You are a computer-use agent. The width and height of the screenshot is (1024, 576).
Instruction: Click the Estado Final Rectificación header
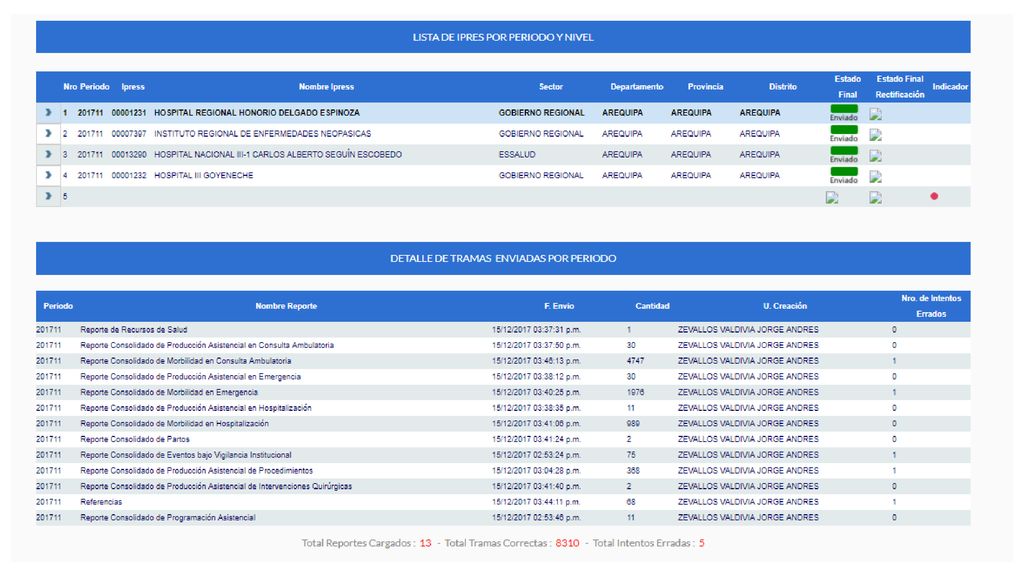[900, 87]
